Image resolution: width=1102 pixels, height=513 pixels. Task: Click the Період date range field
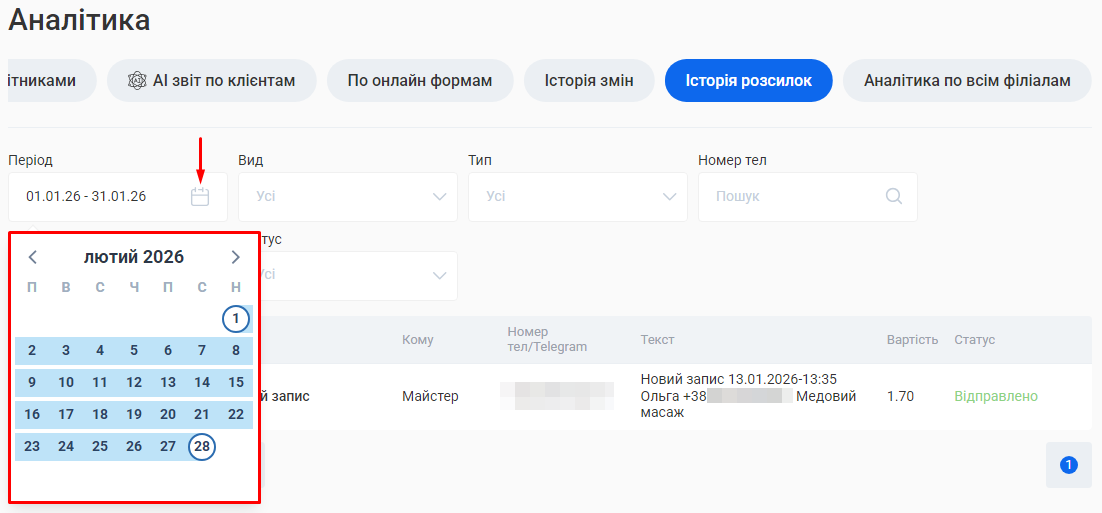coord(100,197)
